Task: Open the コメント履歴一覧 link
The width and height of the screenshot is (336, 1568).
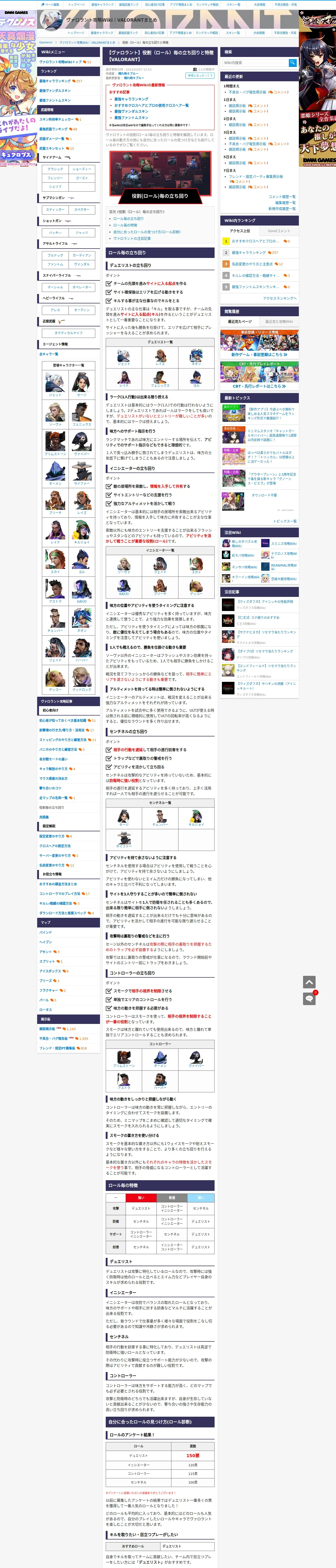Action: 282,197
